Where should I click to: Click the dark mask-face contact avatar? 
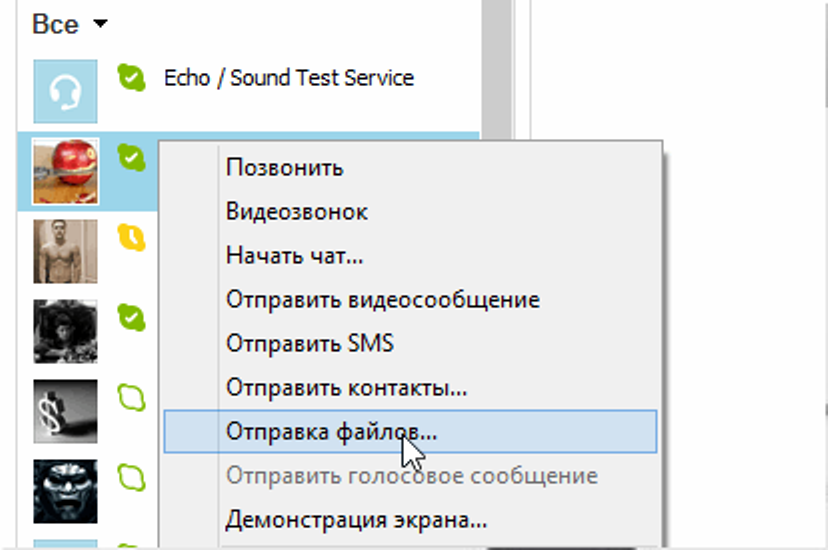point(66,490)
